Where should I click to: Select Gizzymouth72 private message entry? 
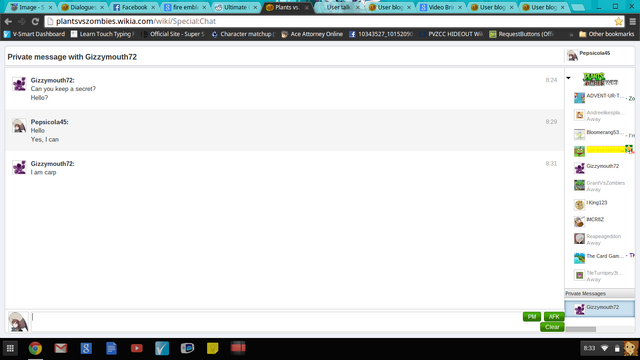(600, 309)
